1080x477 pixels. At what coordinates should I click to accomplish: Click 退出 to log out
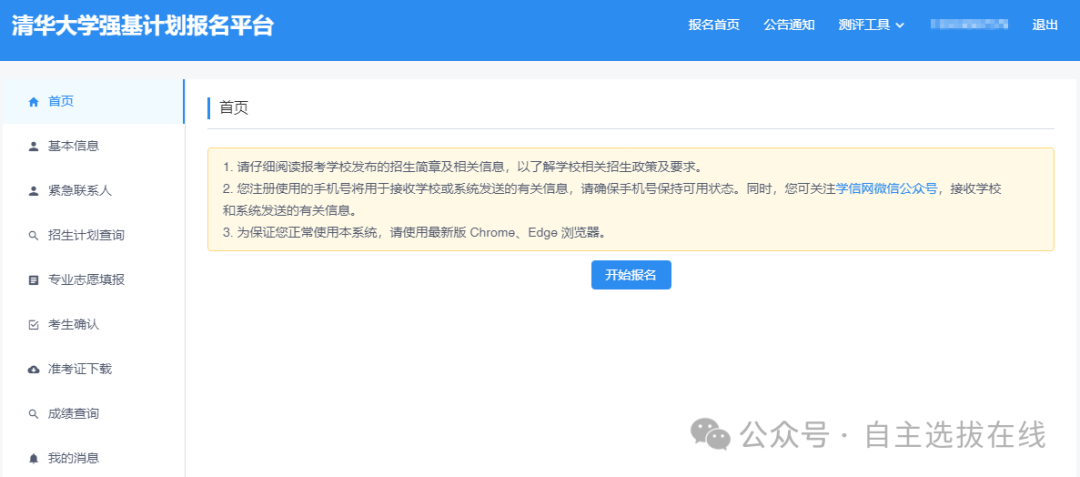click(x=1044, y=25)
